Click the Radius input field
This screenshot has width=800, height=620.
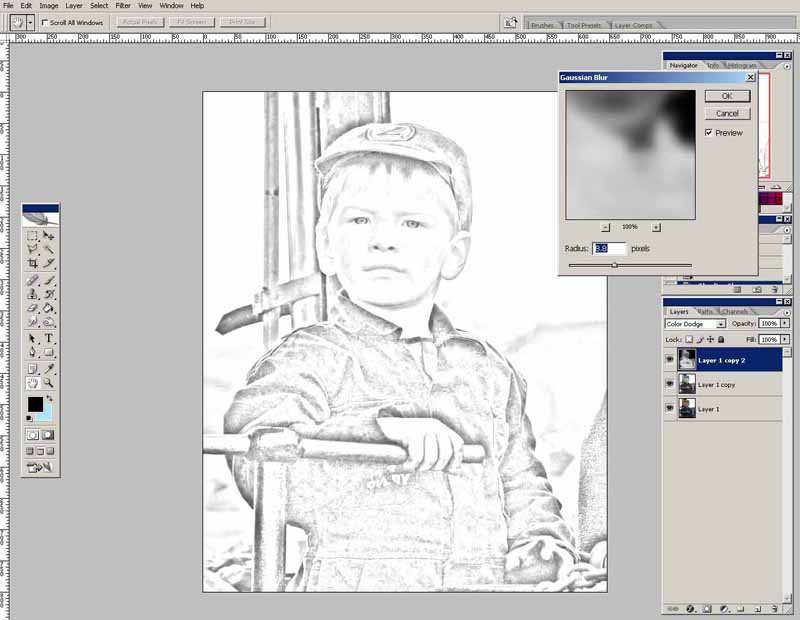click(609, 249)
